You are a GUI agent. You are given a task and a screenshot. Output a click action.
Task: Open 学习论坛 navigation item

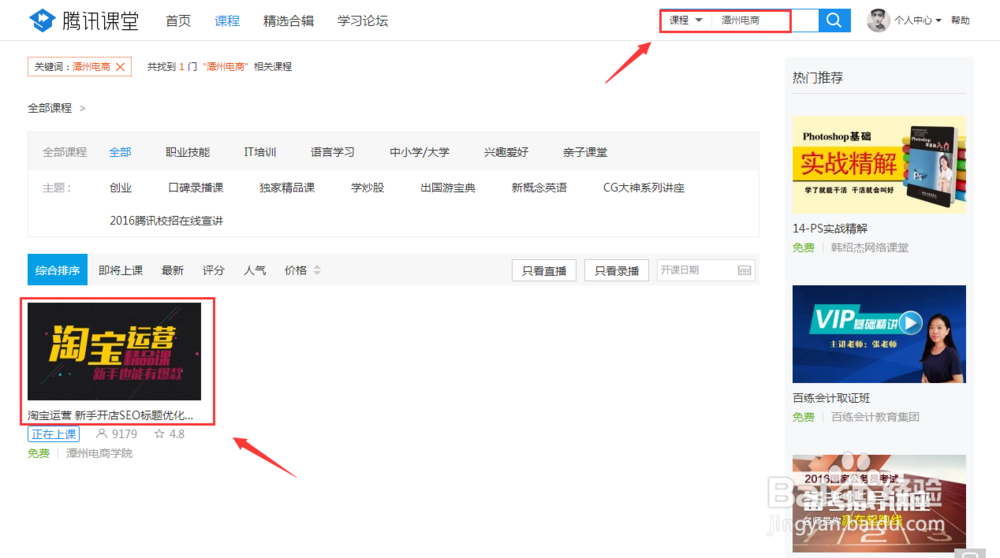pyautogui.click(x=362, y=21)
